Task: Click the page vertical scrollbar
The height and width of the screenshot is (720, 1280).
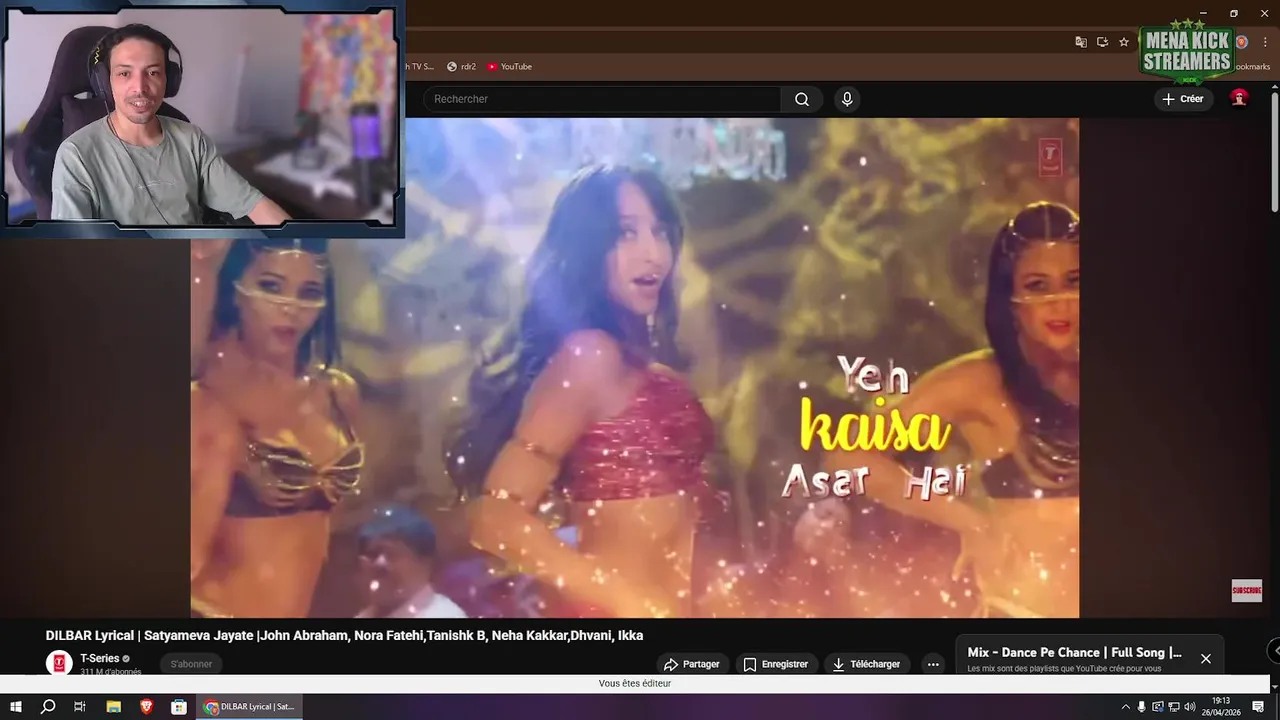Action: pyautogui.click(x=1274, y=150)
